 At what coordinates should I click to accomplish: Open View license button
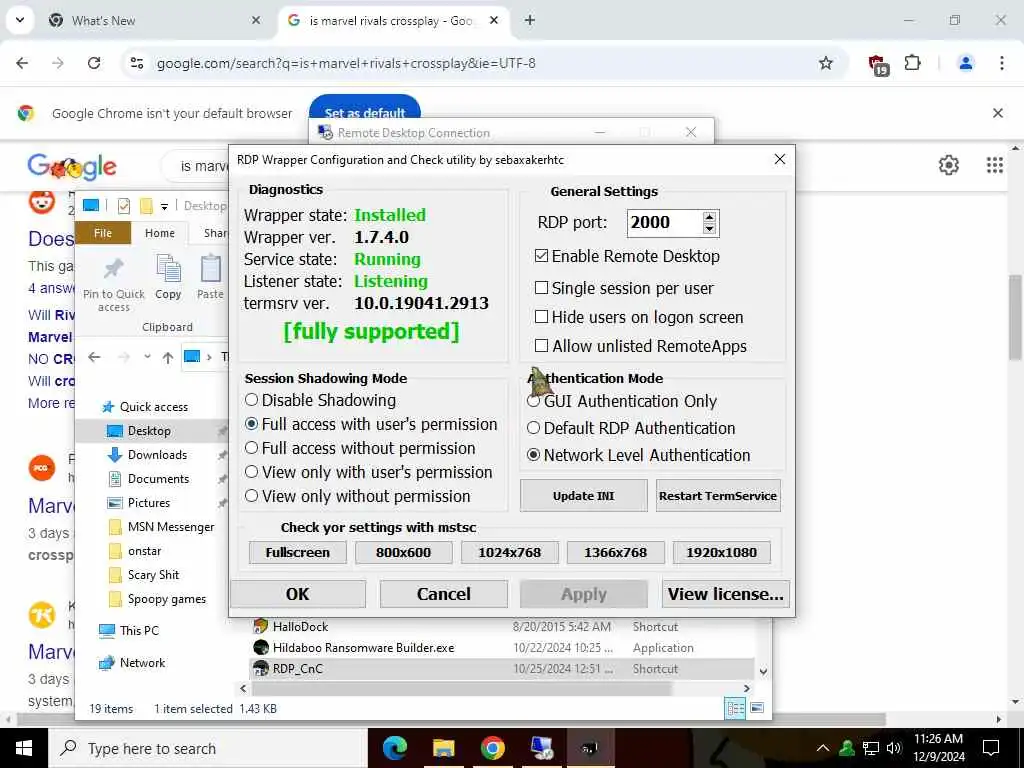click(726, 594)
